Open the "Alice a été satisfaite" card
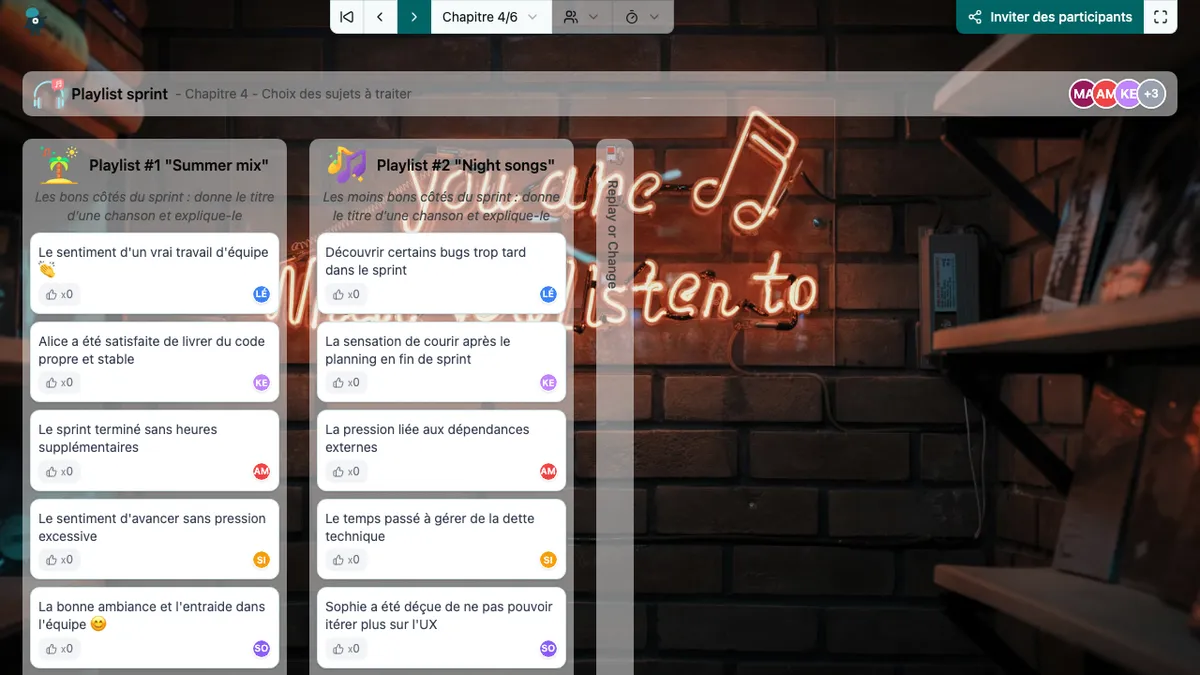The width and height of the screenshot is (1200, 675). [x=152, y=350]
